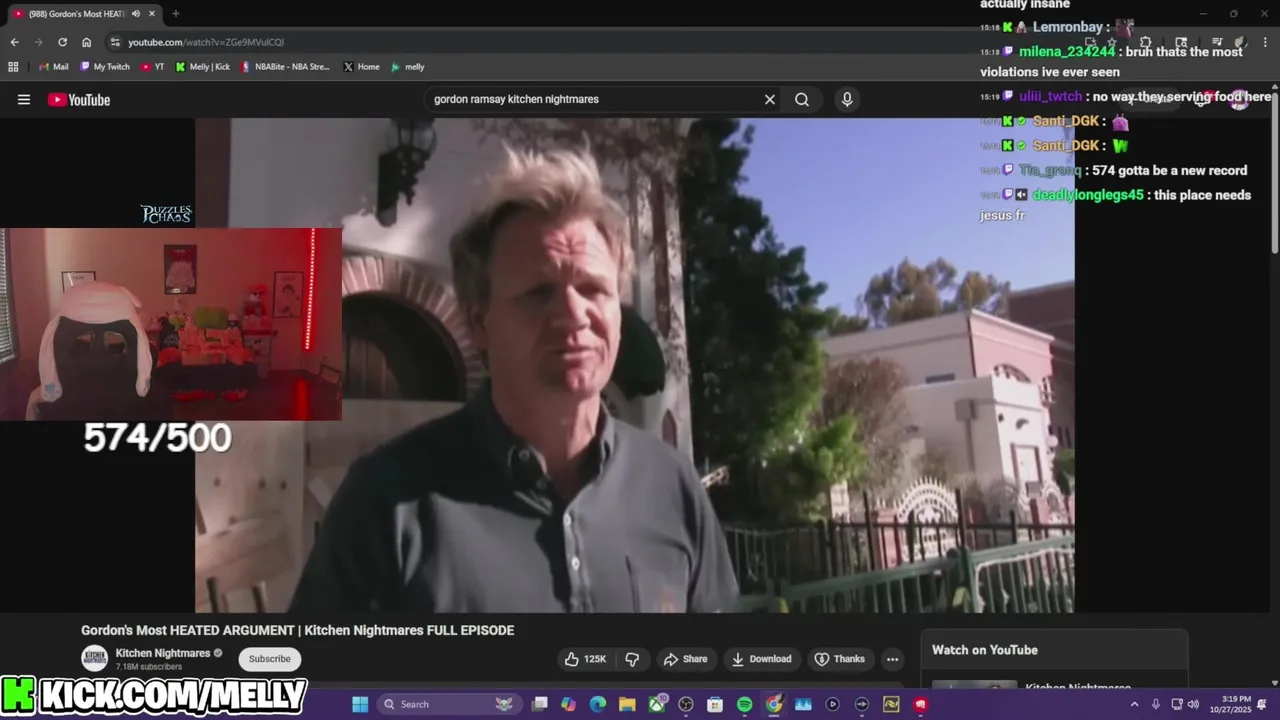Like the video with the 125K thumbs-up

pyautogui.click(x=585, y=659)
